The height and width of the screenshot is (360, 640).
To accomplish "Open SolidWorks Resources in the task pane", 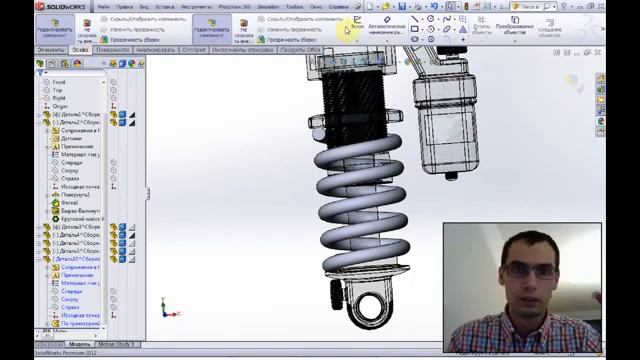I will coord(600,78).
